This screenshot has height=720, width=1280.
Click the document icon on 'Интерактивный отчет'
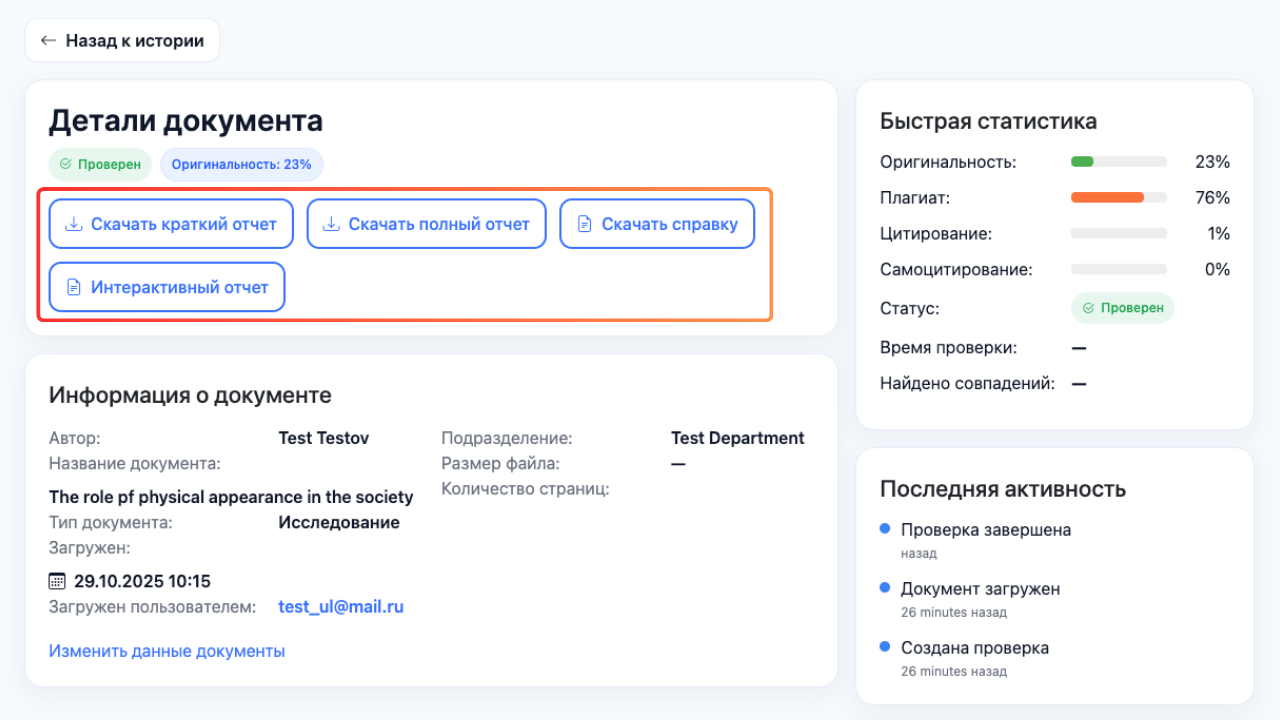tap(72, 287)
